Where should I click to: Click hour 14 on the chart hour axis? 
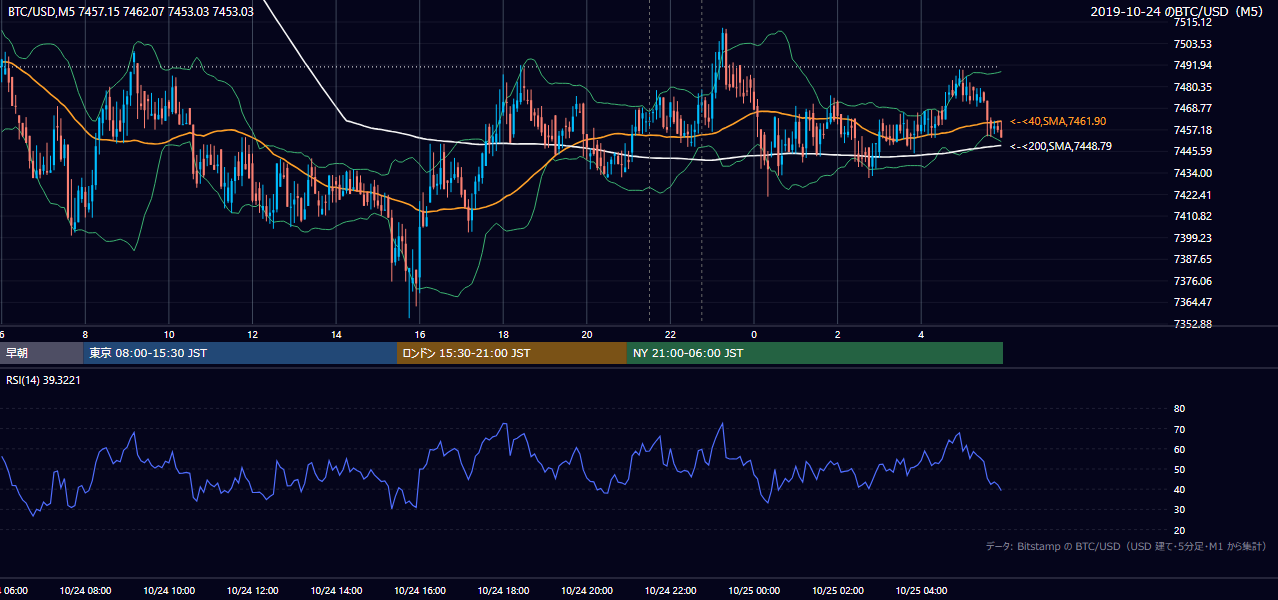click(336, 334)
